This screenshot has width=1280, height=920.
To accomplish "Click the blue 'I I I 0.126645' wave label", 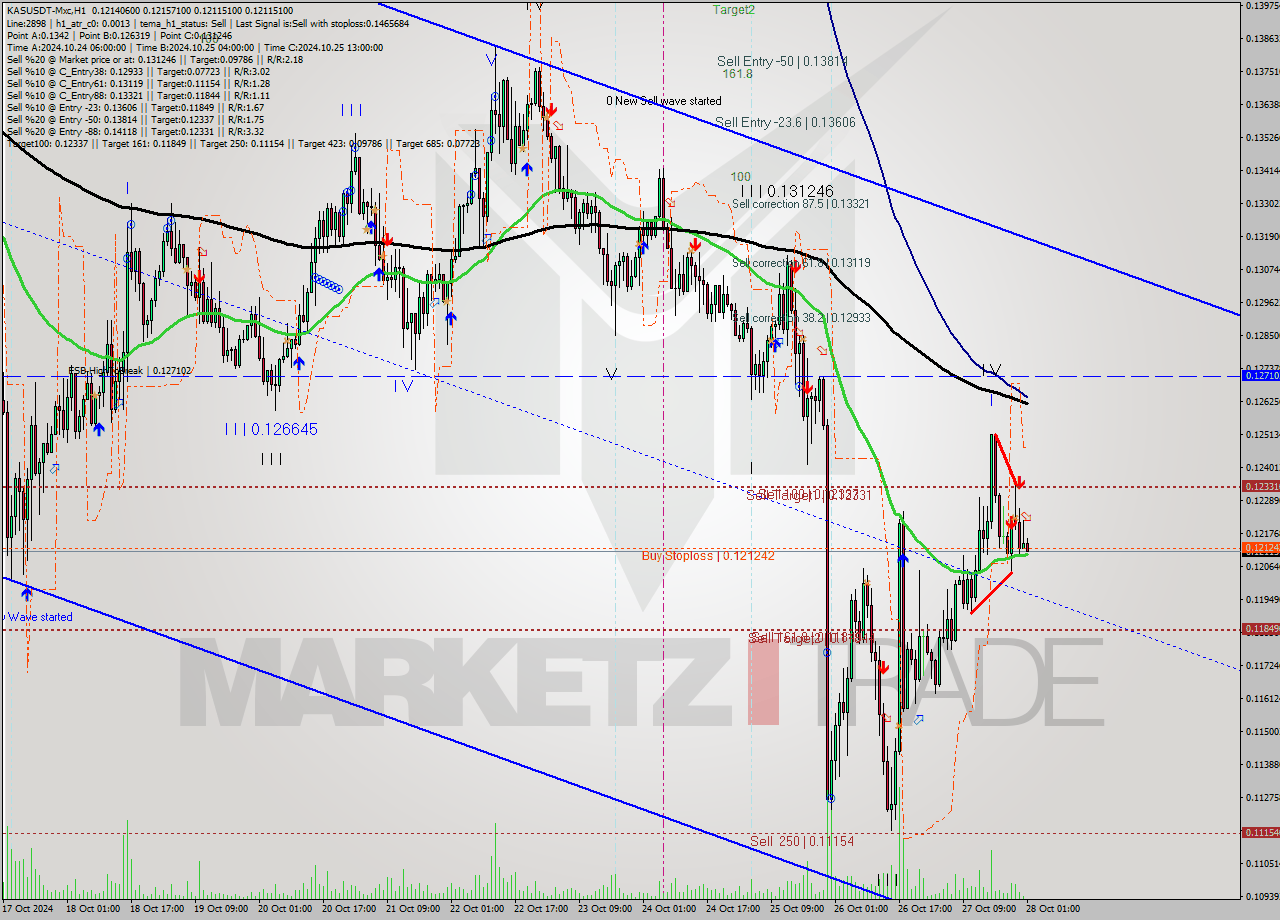I will click(x=271, y=429).
